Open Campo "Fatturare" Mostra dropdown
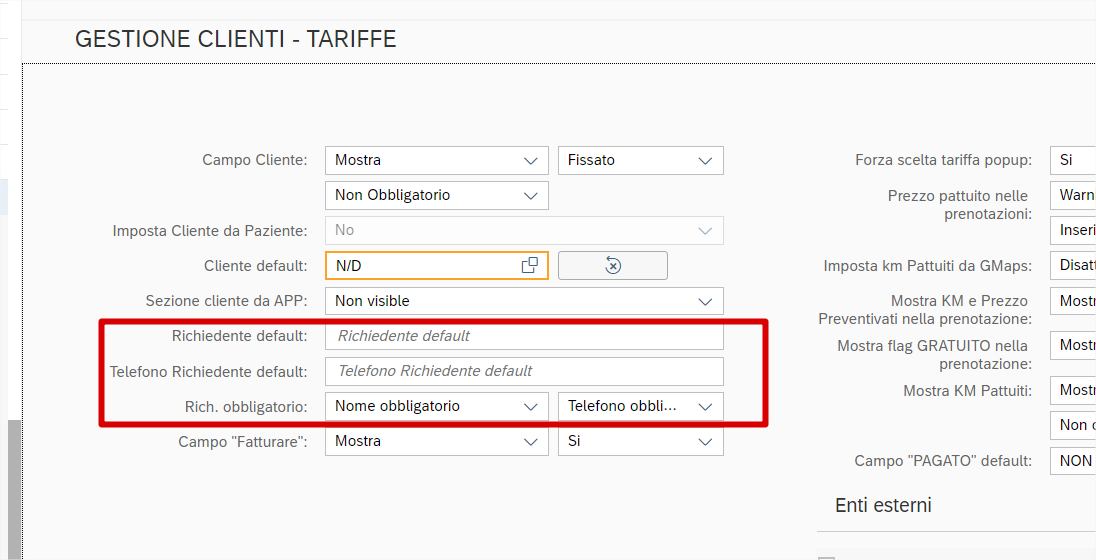Image resolution: width=1096 pixels, height=560 pixels. [436, 441]
